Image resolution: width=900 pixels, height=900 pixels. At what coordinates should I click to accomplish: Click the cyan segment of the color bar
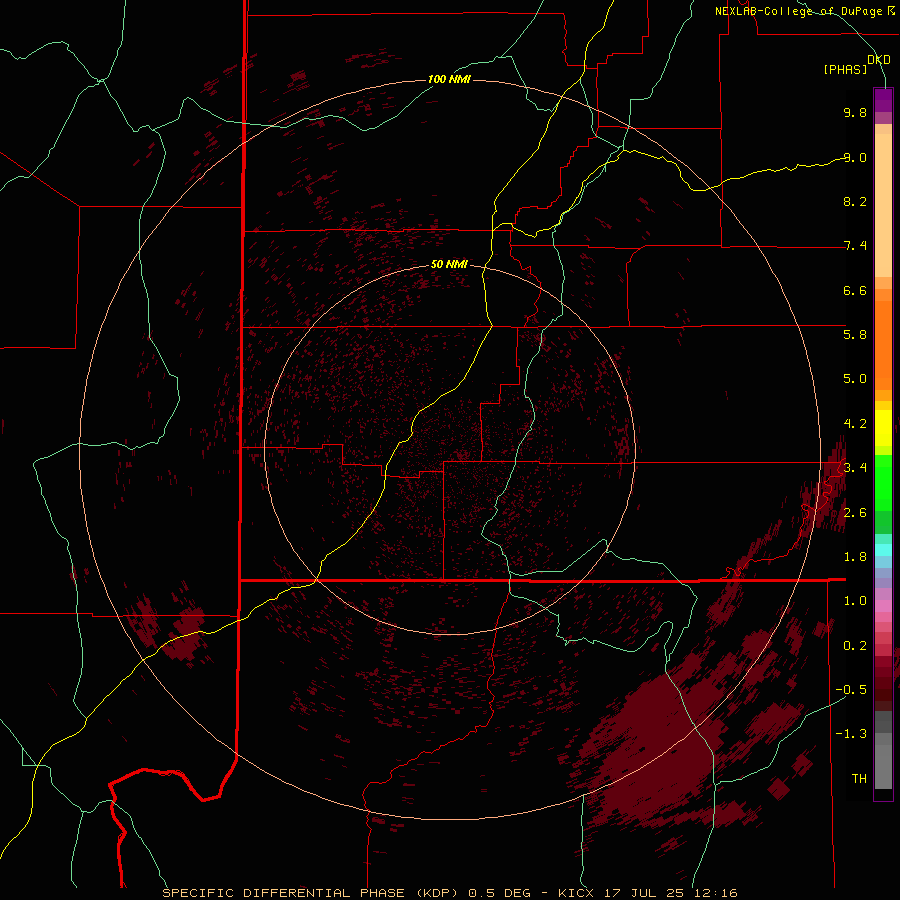coord(883,550)
